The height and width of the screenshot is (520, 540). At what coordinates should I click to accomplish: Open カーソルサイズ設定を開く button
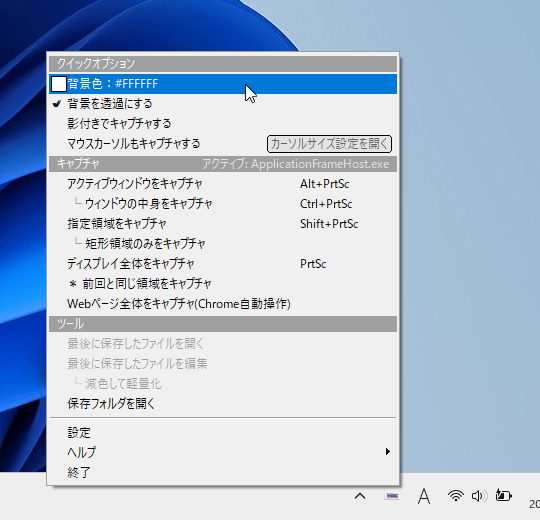click(329, 144)
